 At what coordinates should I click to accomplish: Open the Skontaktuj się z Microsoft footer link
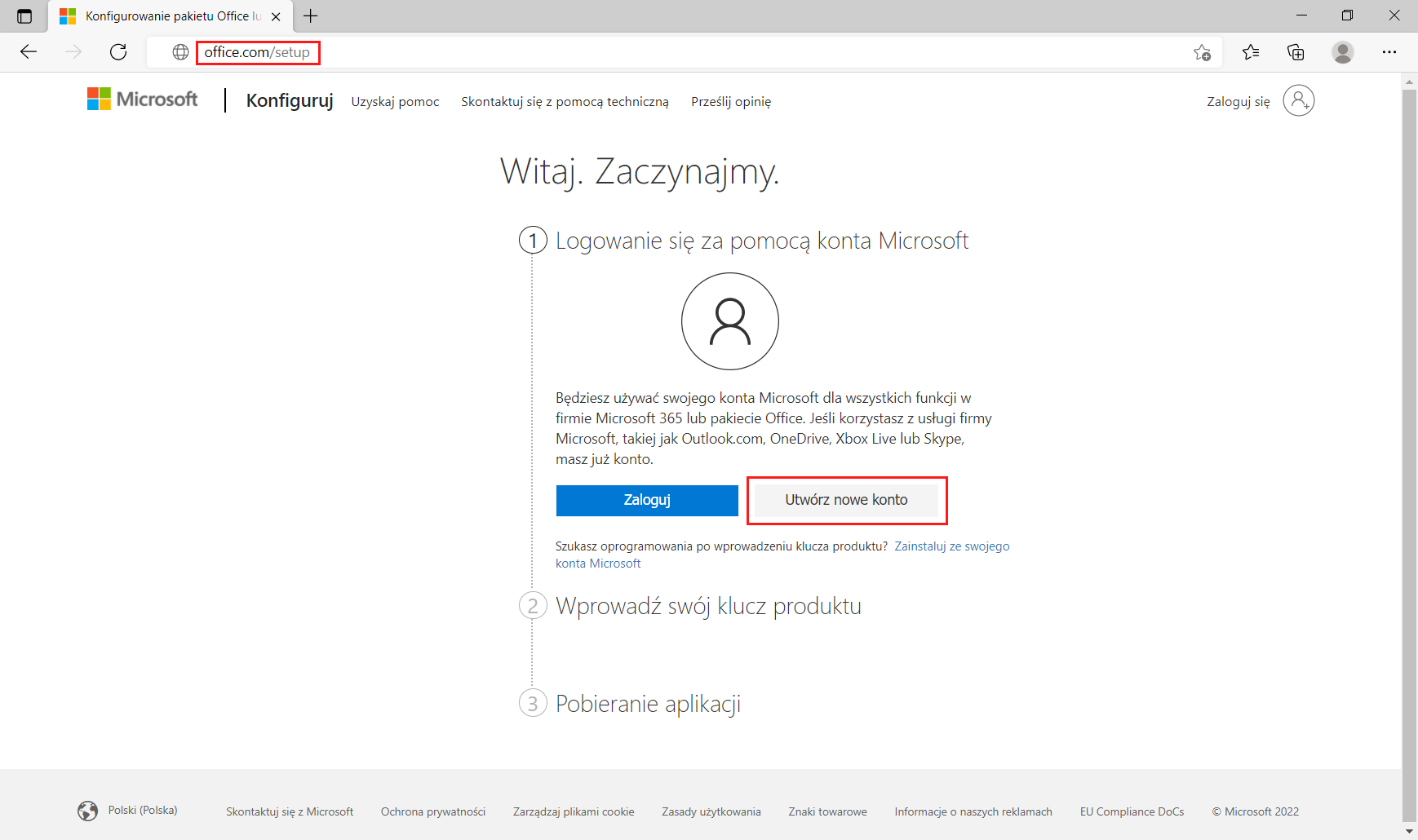290,811
